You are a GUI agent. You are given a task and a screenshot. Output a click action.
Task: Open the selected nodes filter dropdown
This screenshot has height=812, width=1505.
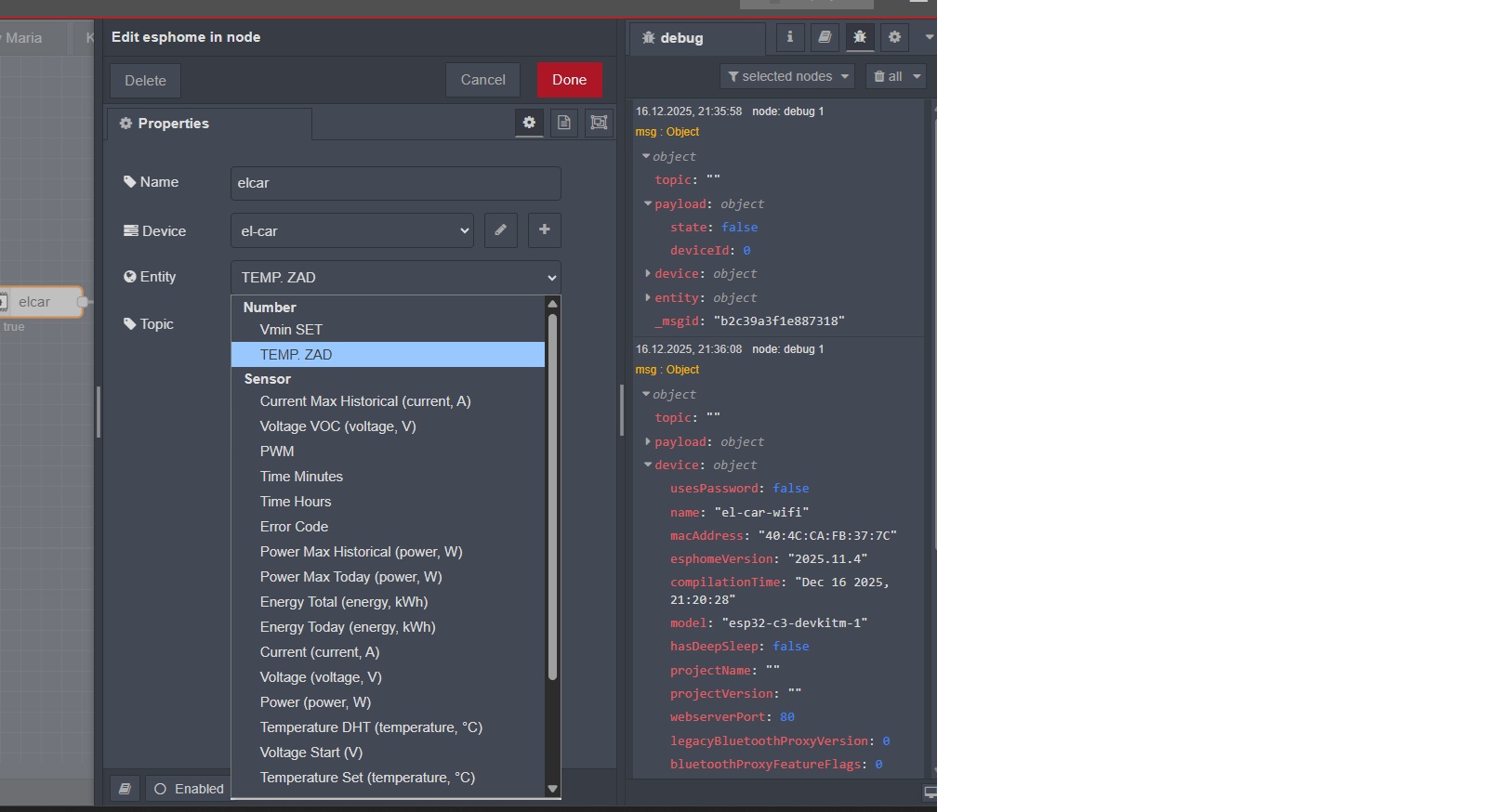click(787, 76)
